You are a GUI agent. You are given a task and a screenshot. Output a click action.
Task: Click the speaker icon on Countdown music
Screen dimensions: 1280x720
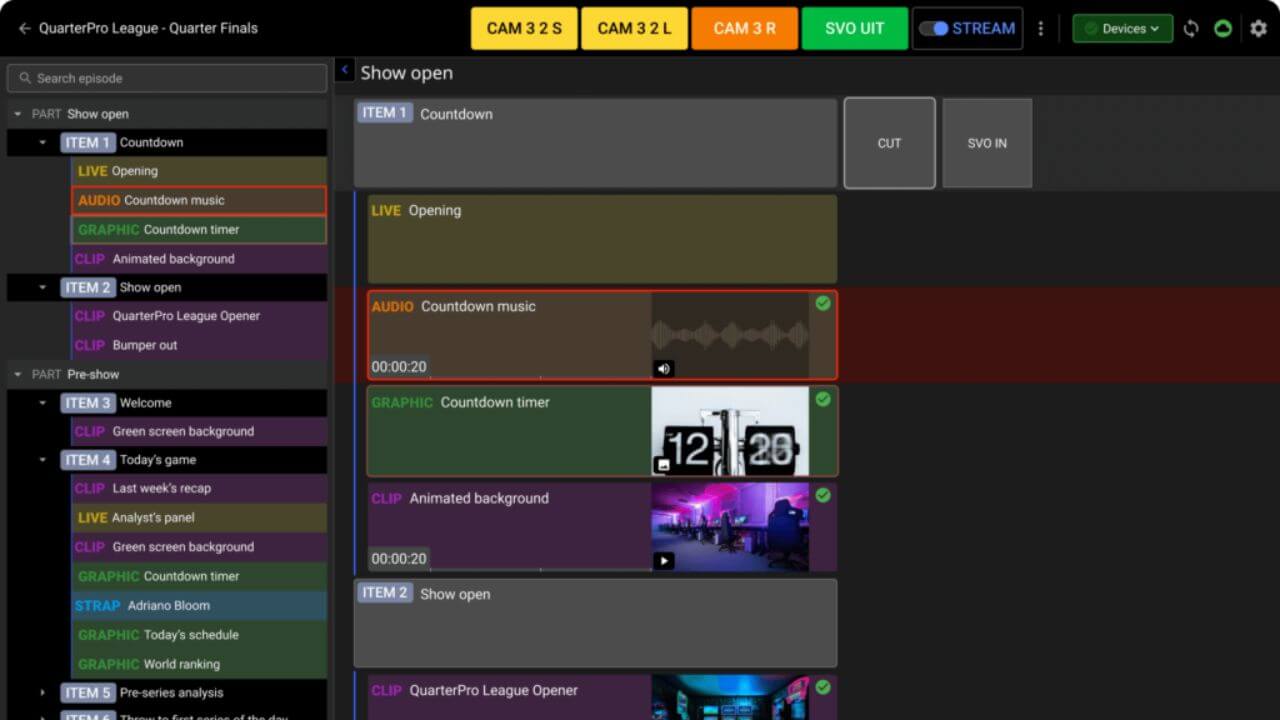coord(663,369)
